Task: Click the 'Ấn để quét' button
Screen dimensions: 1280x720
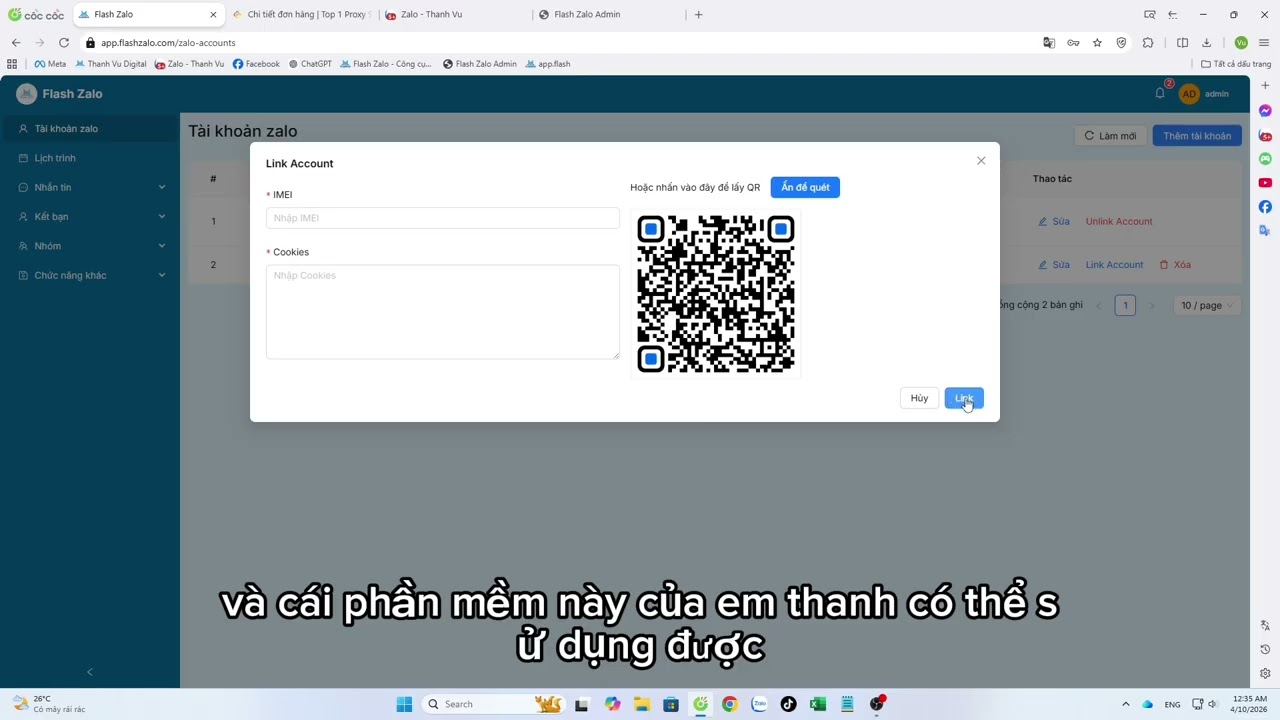Action: pos(805,187)
